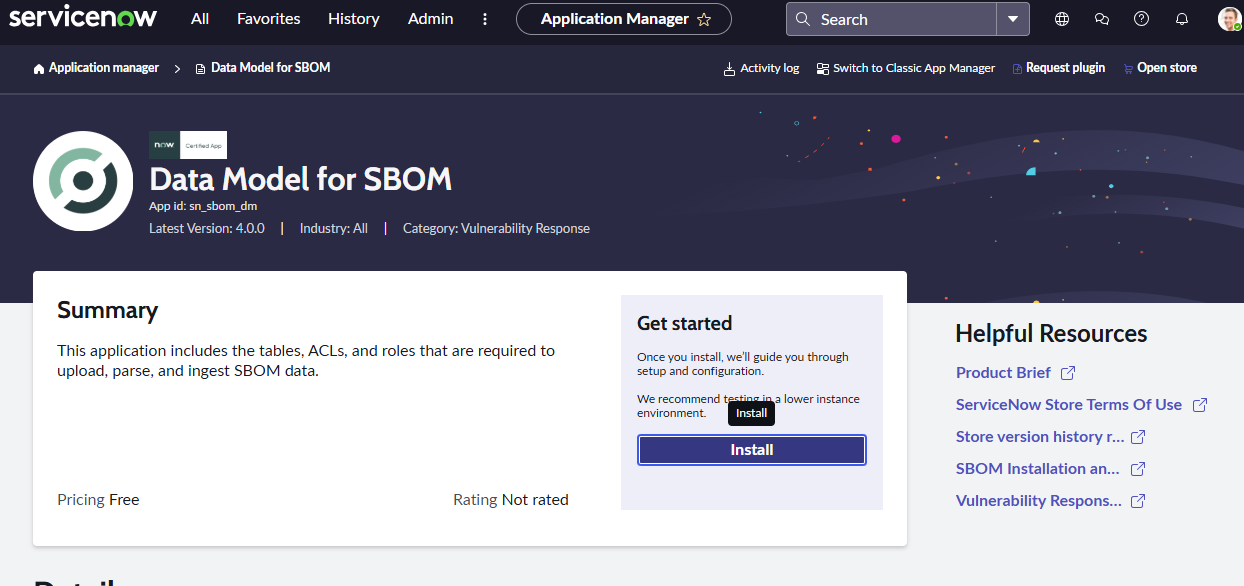Click external-link icon beside SBOM Installation
1244x586 pixels.
[x=1138, y=469]
